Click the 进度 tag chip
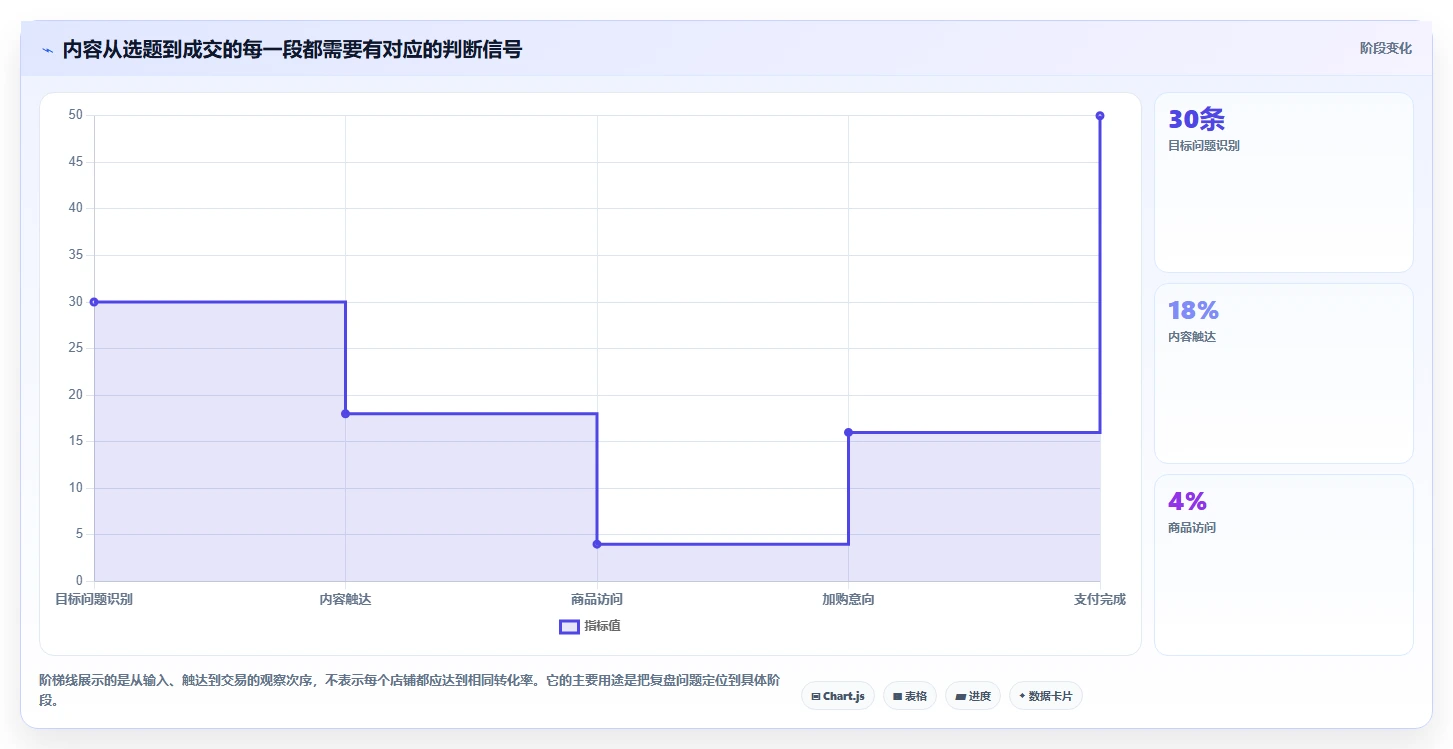The height and width of the screenshot is (749, 1453). click(x=973, y=696)
